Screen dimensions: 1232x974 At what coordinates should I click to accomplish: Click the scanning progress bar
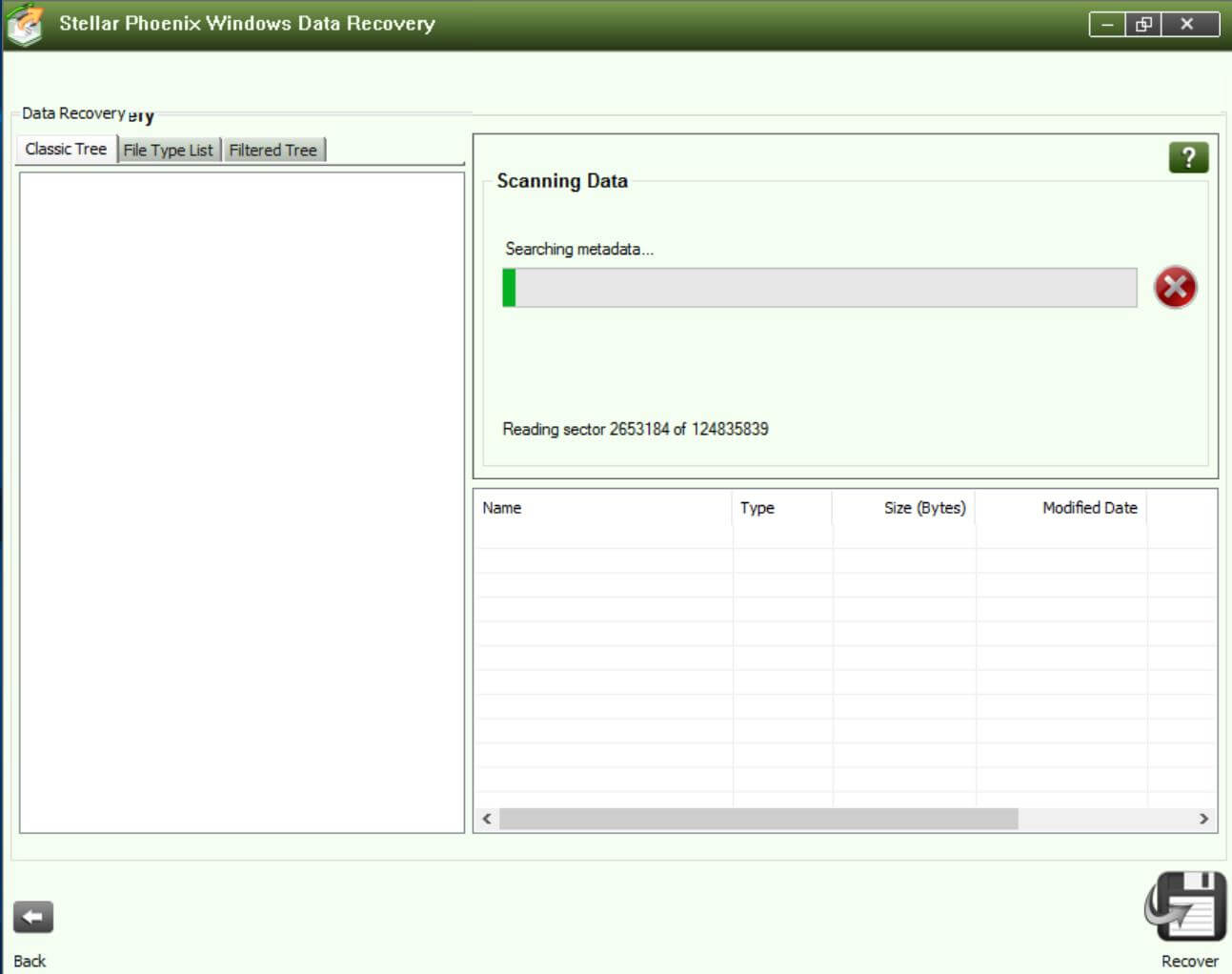(x=819, y=288)
